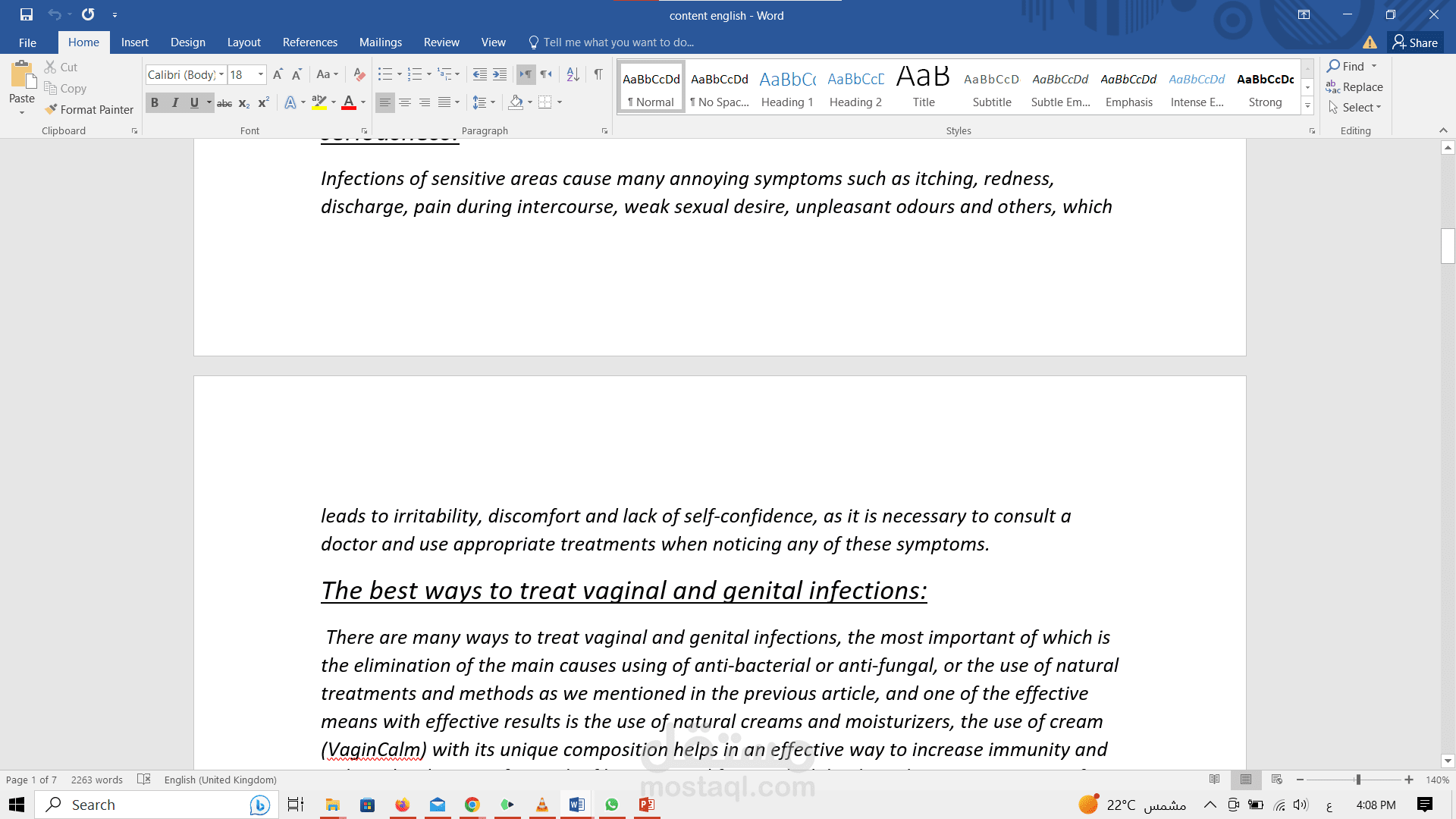
Task: Activate the Format Painter
Action: [89, 110]
